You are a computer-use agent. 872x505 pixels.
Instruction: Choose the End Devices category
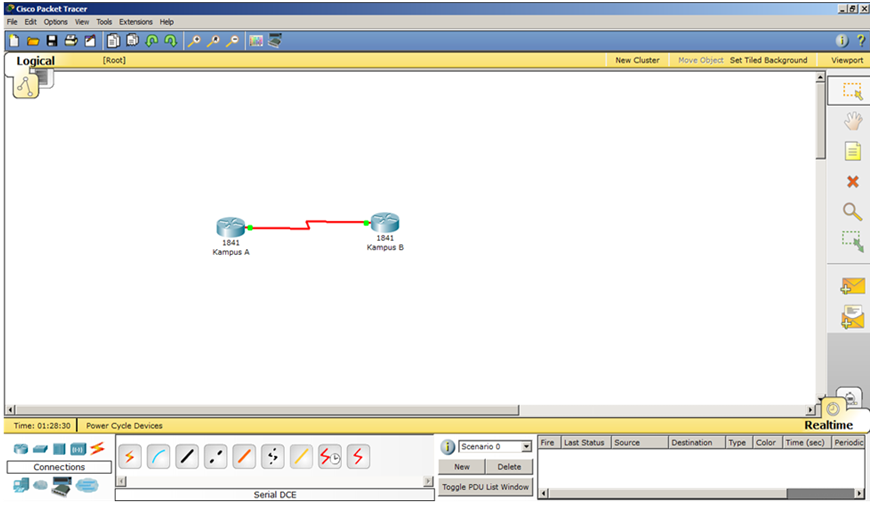click(21, 486)
